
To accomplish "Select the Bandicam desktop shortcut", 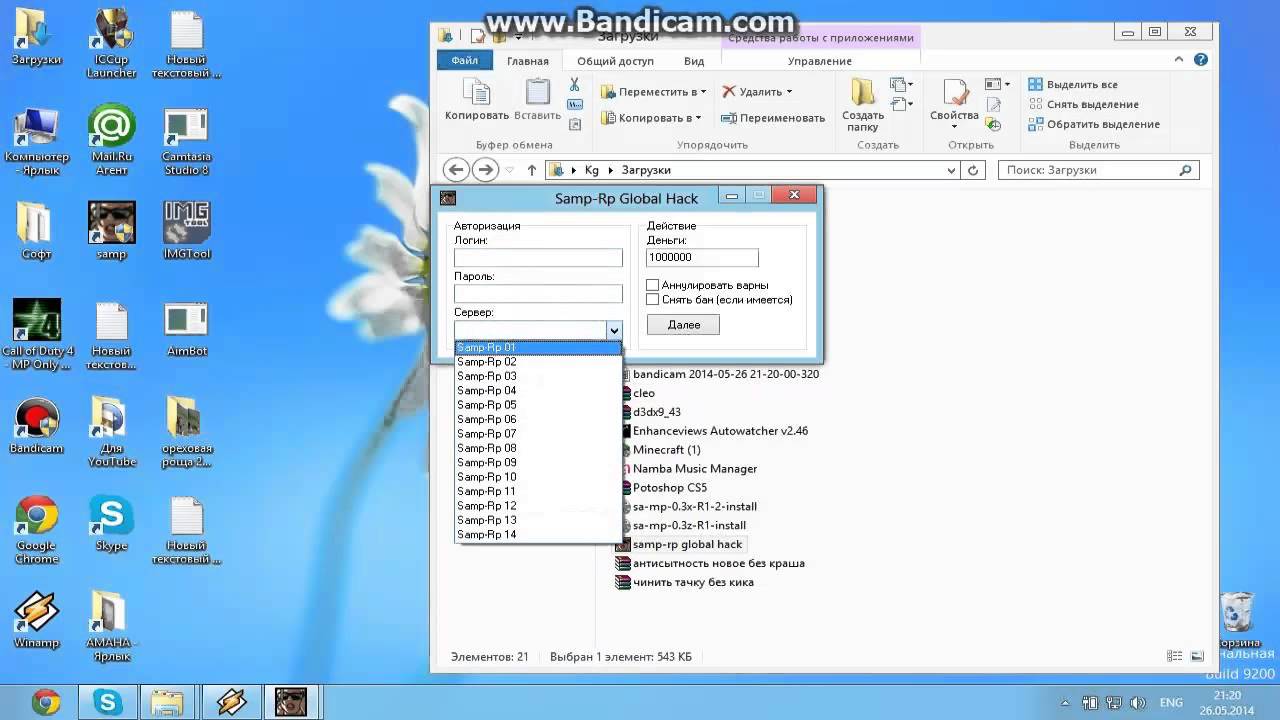I will tap(36, 427).
